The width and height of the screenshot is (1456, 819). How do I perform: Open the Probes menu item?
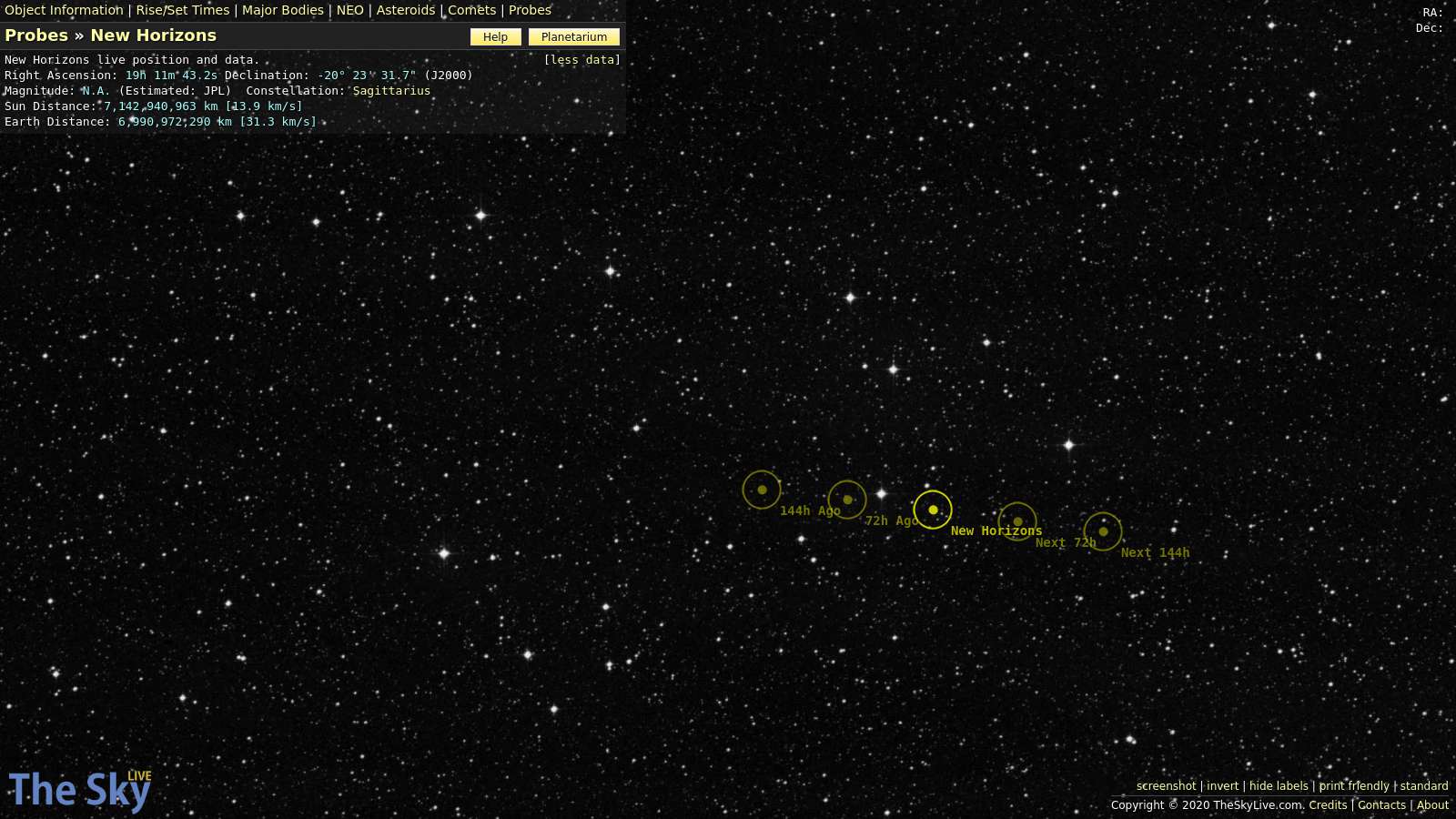531,10
